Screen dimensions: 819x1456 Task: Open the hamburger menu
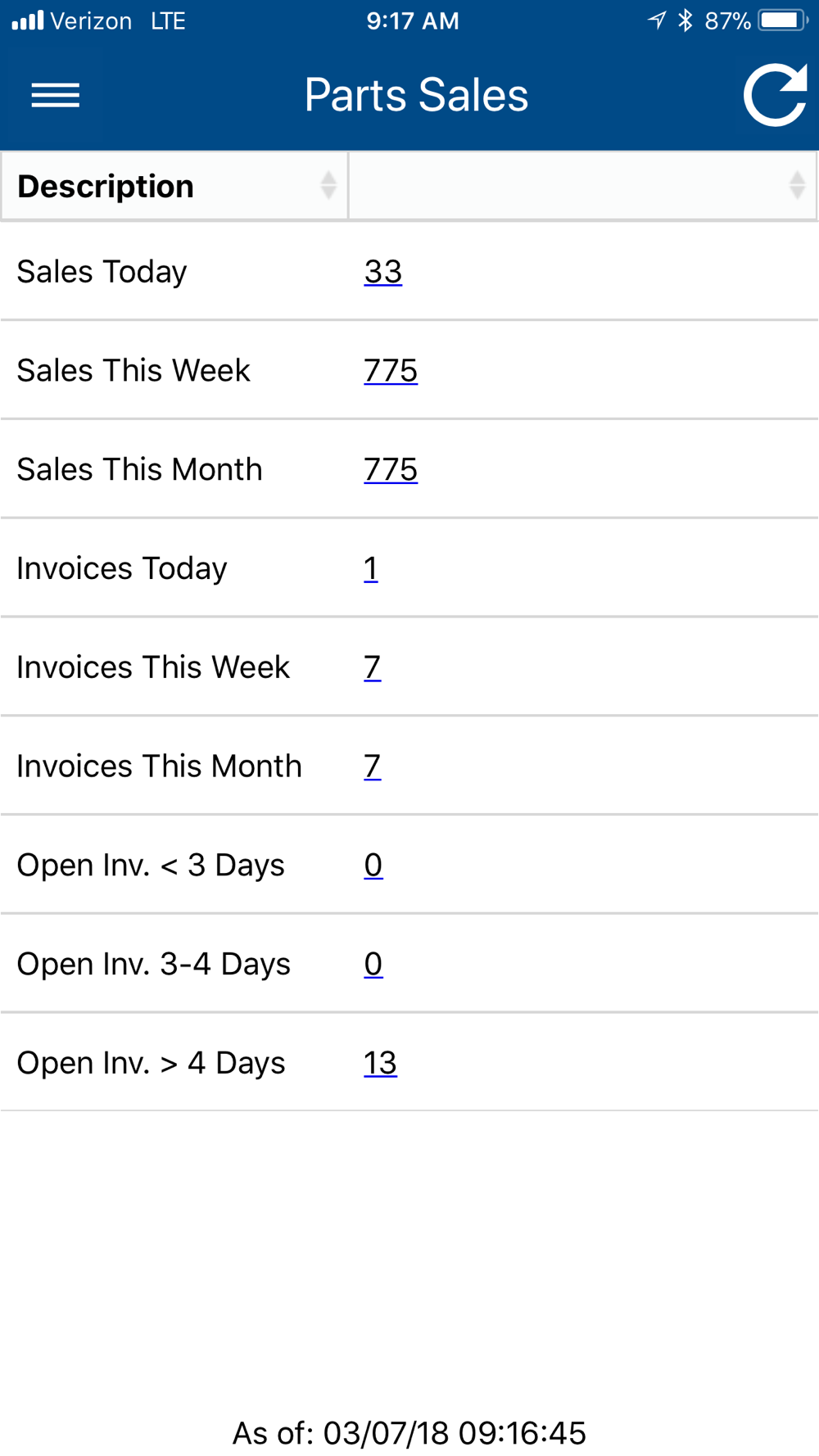pos(56,95)
